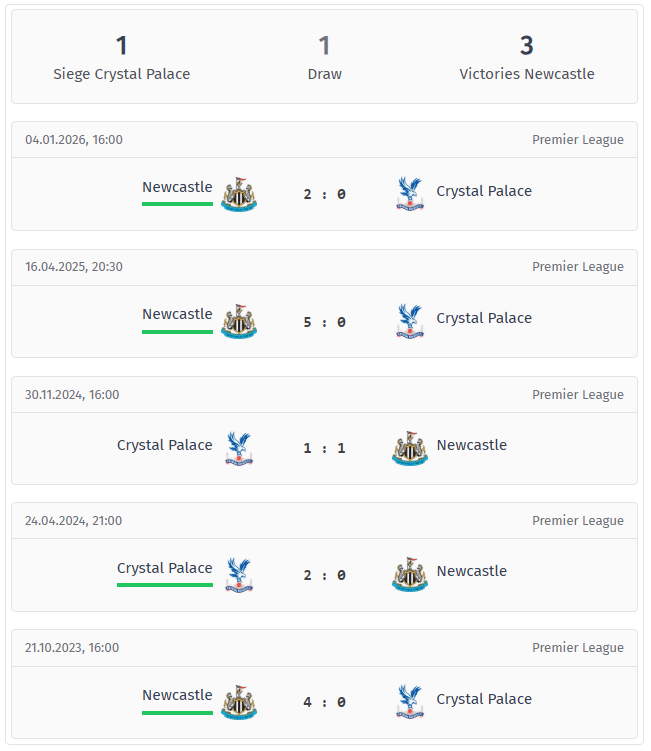Viewport: 651px width, 751px height.
Task: Click Newcastle crest in 04.01.2026 match
Action: 239,194
